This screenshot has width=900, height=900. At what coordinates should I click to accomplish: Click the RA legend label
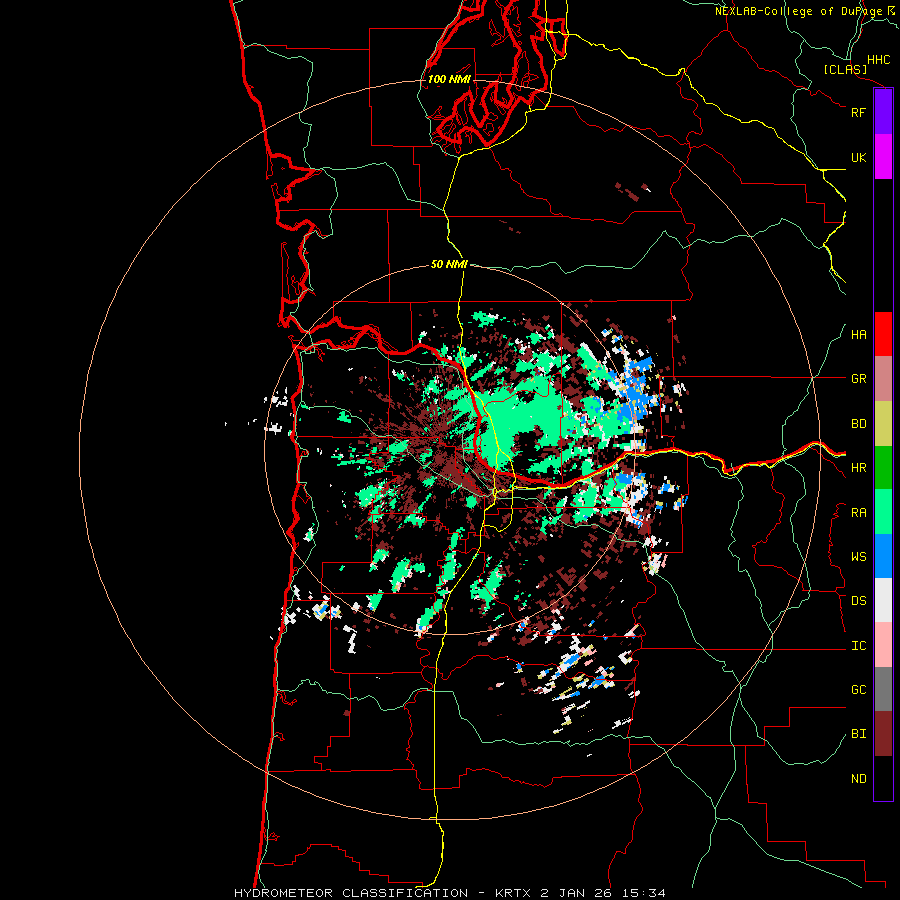tap(858, 513)
